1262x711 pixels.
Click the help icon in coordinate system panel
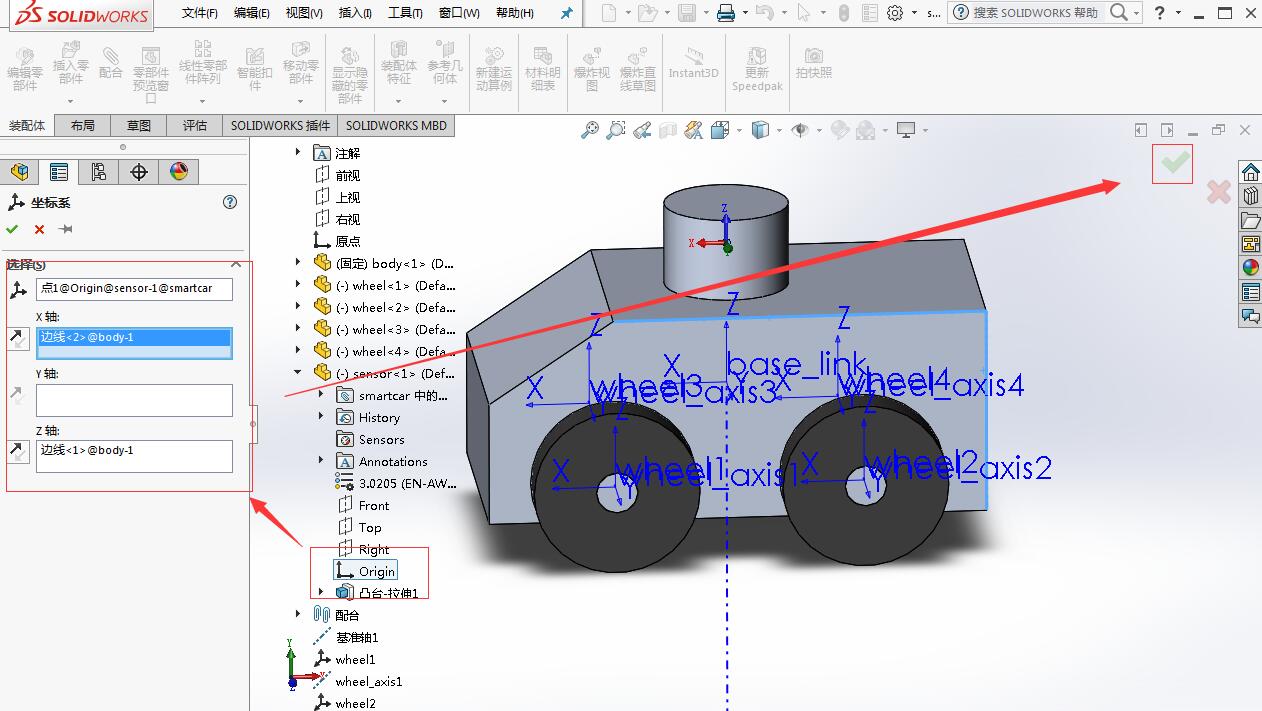230,202
